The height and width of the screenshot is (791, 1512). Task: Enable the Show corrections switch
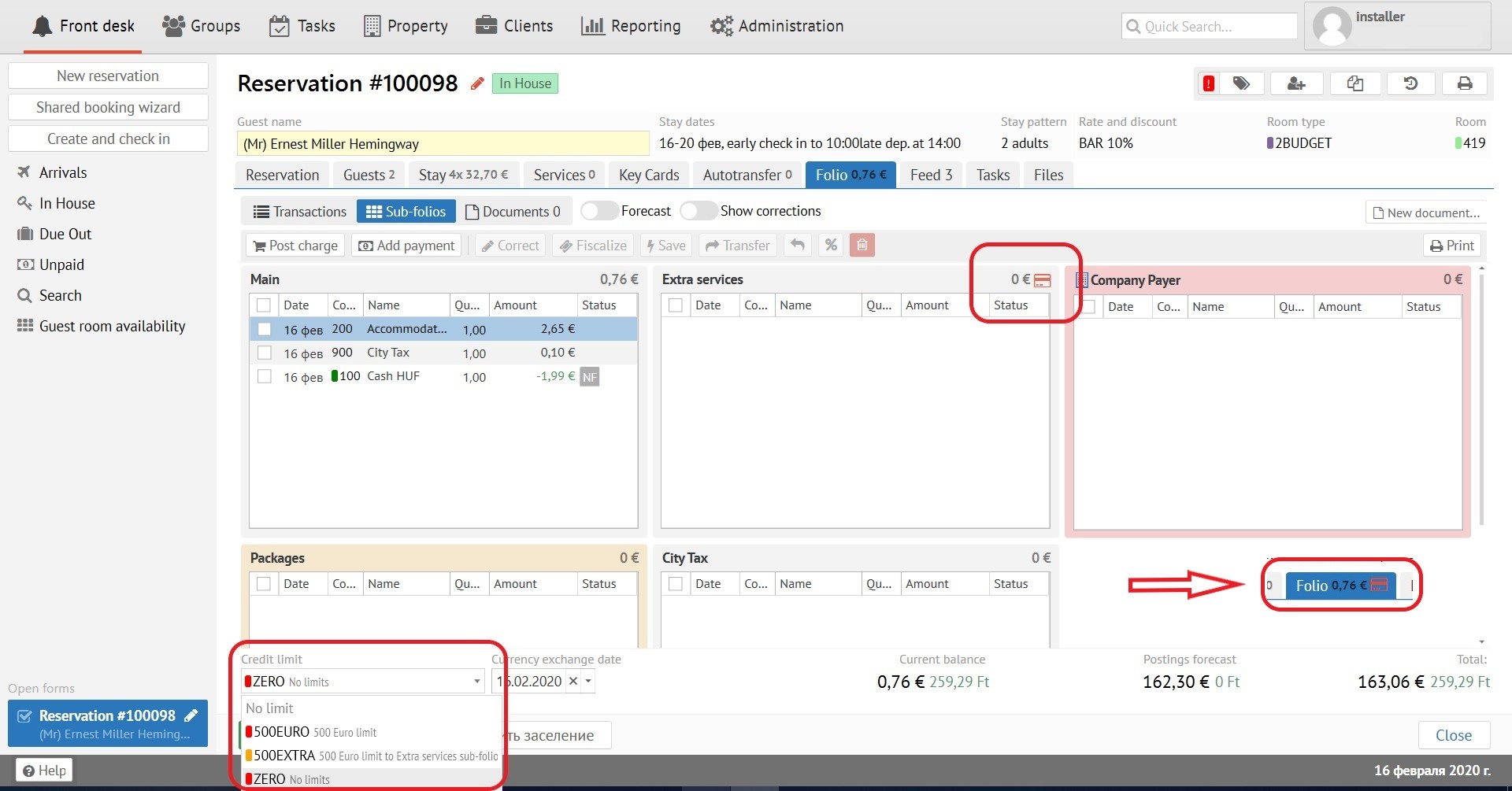[699, 211]
